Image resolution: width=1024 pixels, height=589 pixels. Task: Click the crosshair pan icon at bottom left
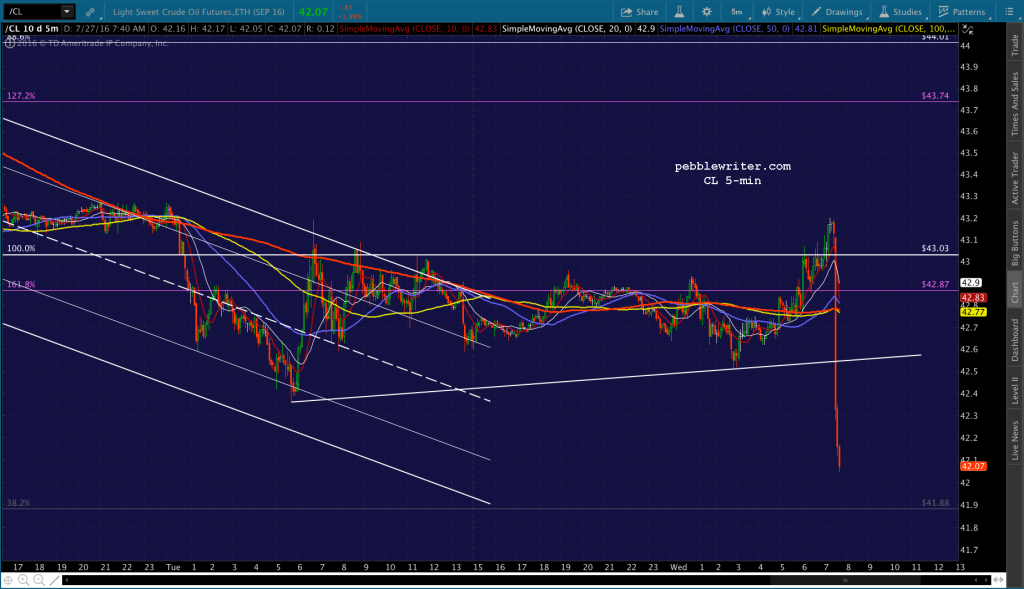coord(8,580)
